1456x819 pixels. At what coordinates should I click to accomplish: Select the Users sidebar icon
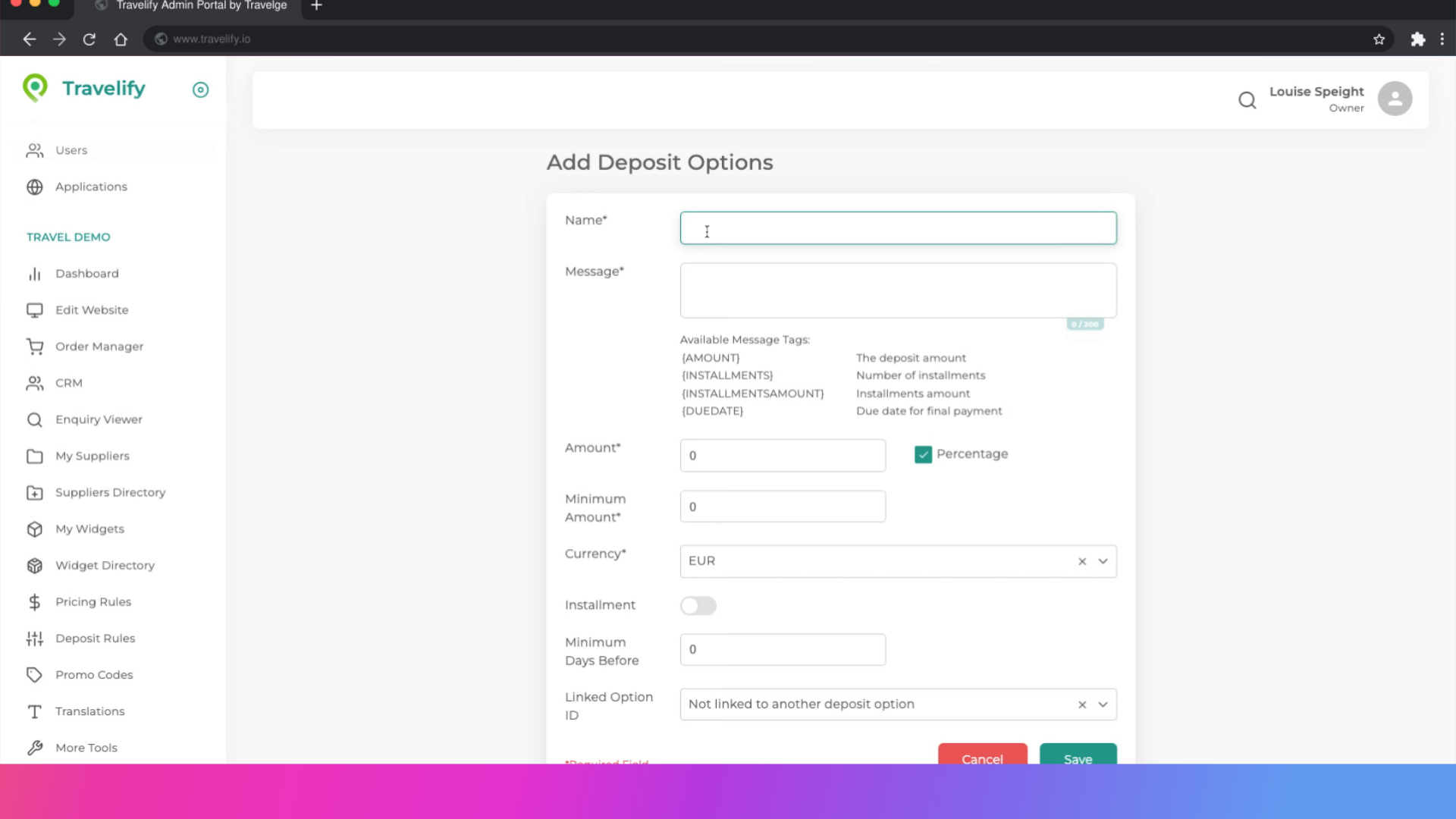click(x=34, y=150)
